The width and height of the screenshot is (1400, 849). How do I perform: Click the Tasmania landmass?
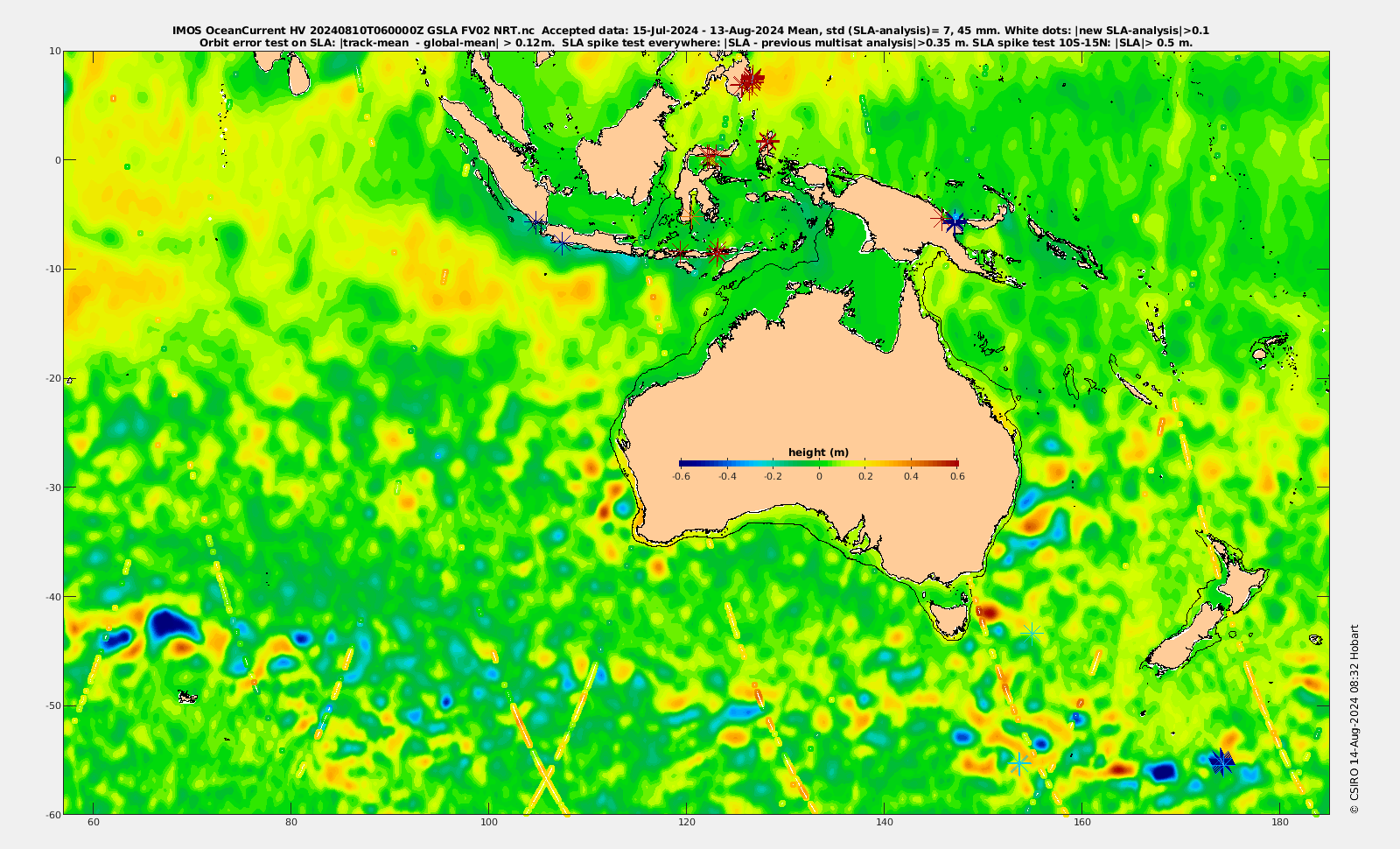click(949, 618)
